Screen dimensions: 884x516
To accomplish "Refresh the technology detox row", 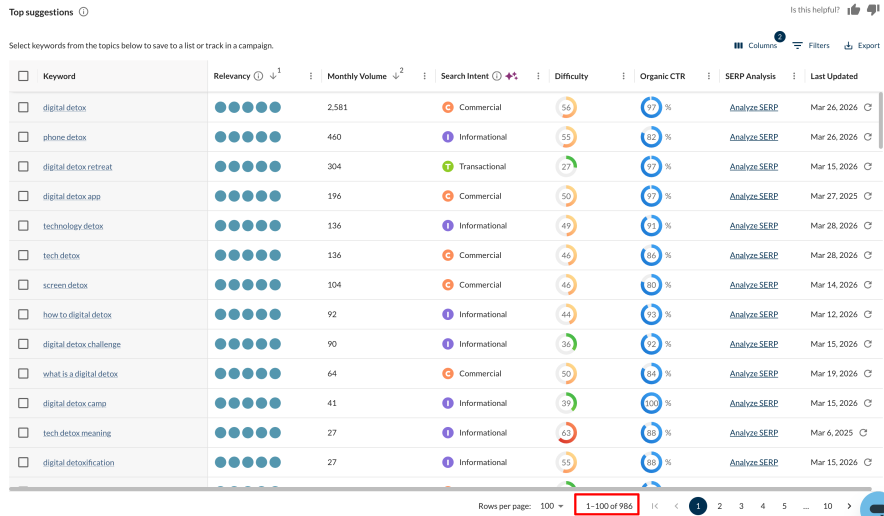I will [x=868, y=226].
